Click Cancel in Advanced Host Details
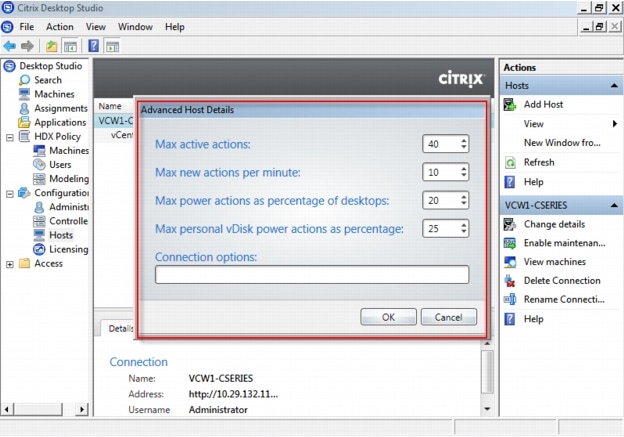 click(448, 317)
